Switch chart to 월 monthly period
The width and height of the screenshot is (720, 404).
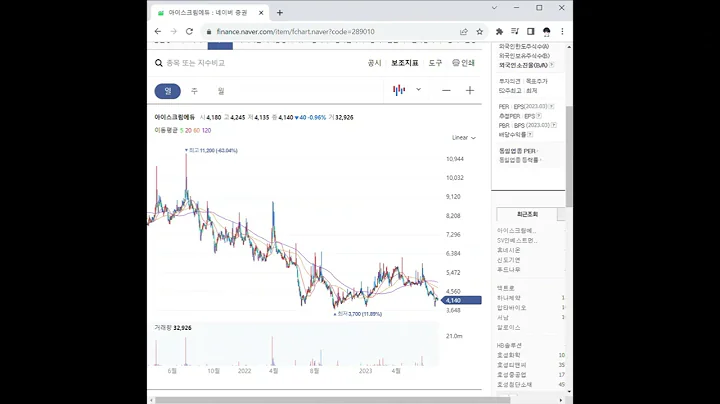(221, 91)
